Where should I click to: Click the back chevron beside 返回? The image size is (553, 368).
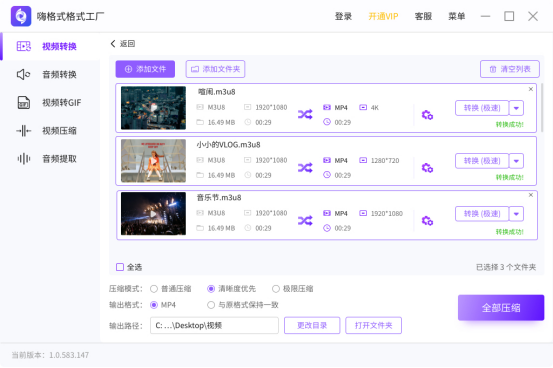(x=113, y=43)
